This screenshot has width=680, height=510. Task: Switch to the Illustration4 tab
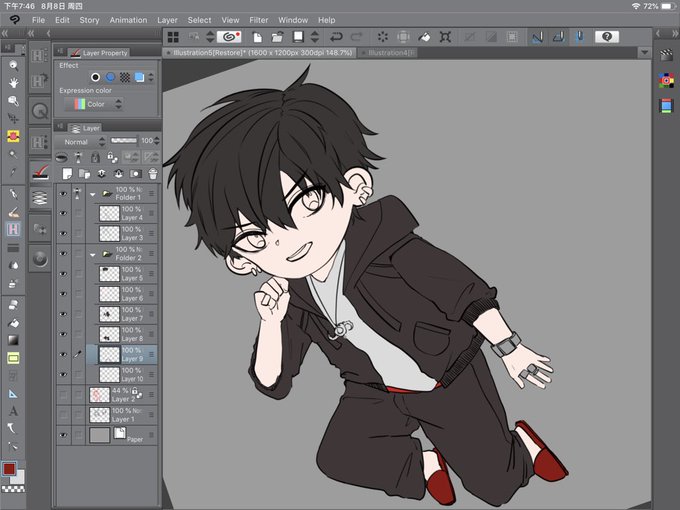[389, 53]
